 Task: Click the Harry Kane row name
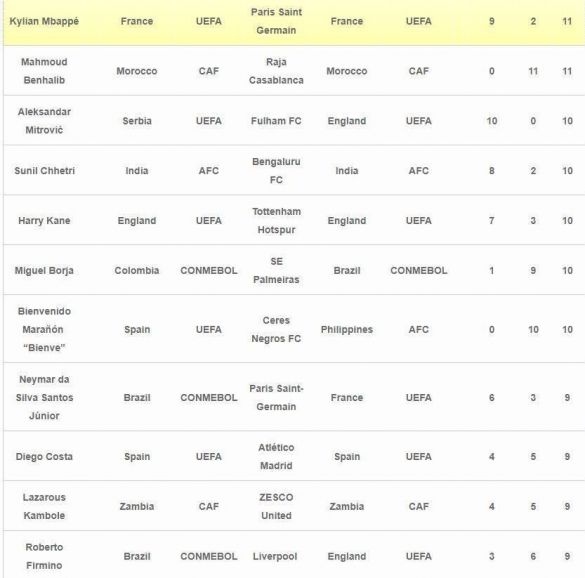click(x=44, y=221)
